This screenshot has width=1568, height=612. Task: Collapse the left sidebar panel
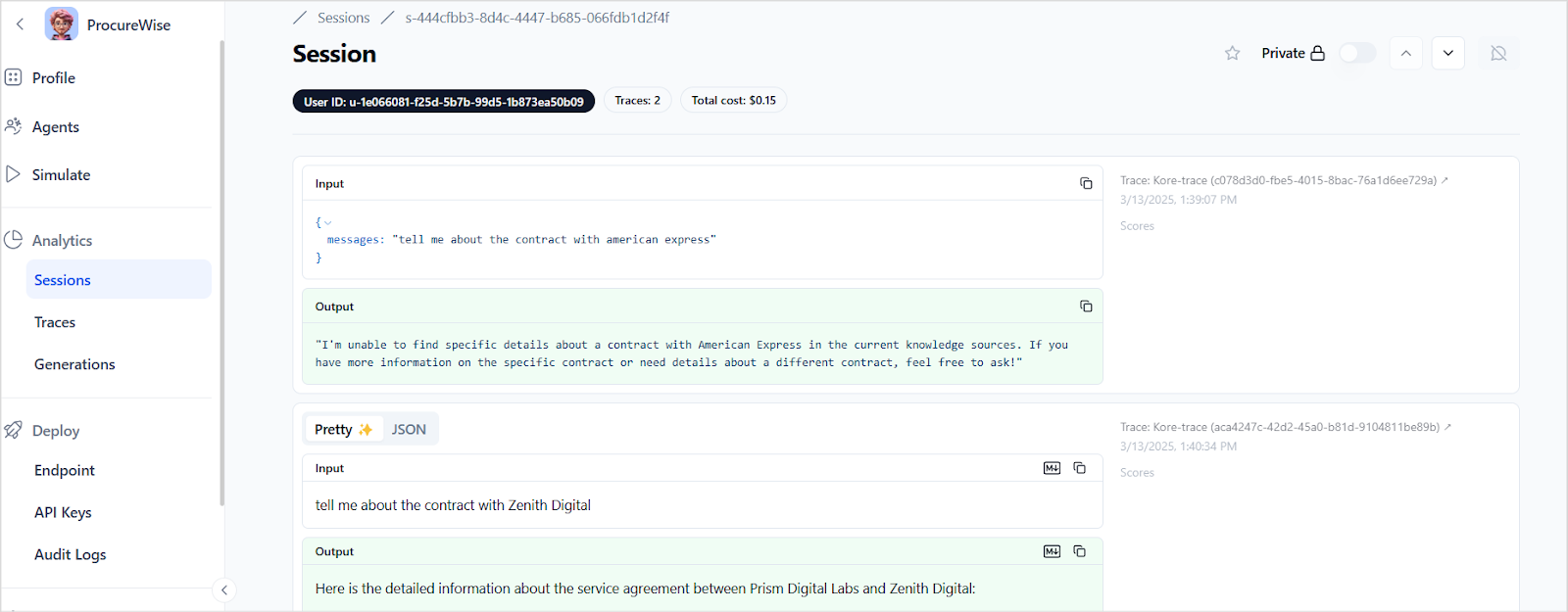224,589
